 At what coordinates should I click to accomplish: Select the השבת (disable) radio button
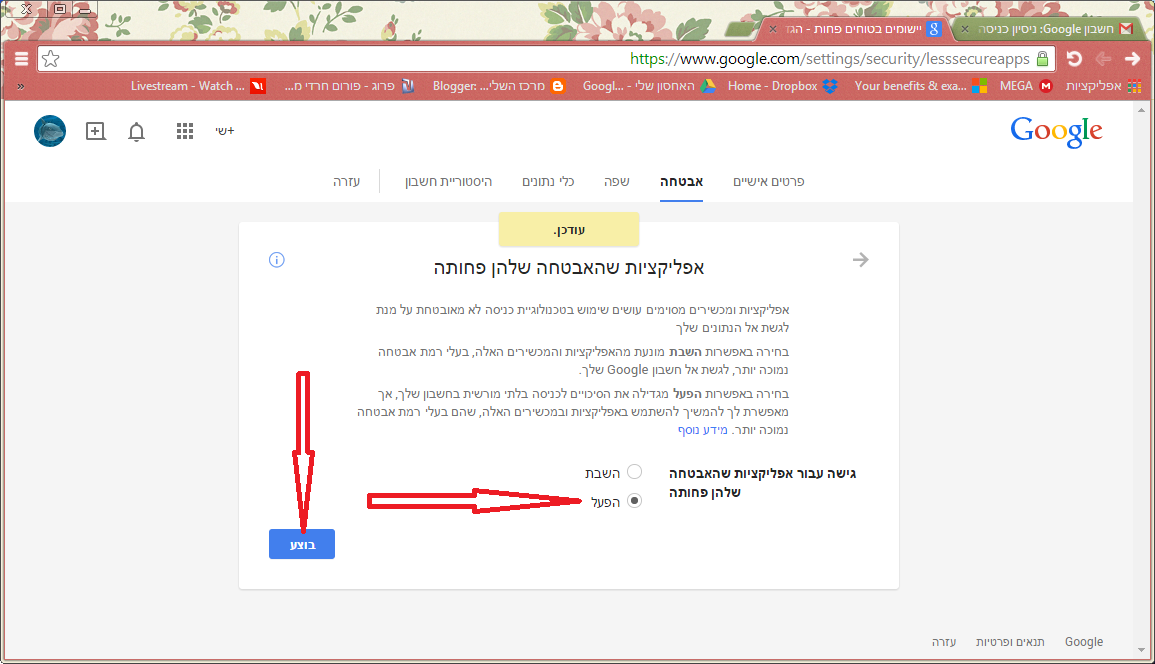coord(634,472)
